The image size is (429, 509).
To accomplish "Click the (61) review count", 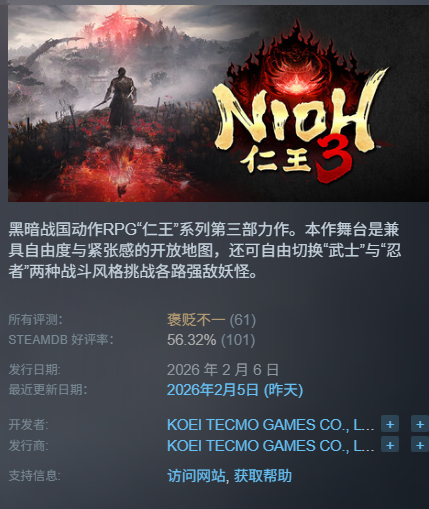I will click(x=243, y=320).
